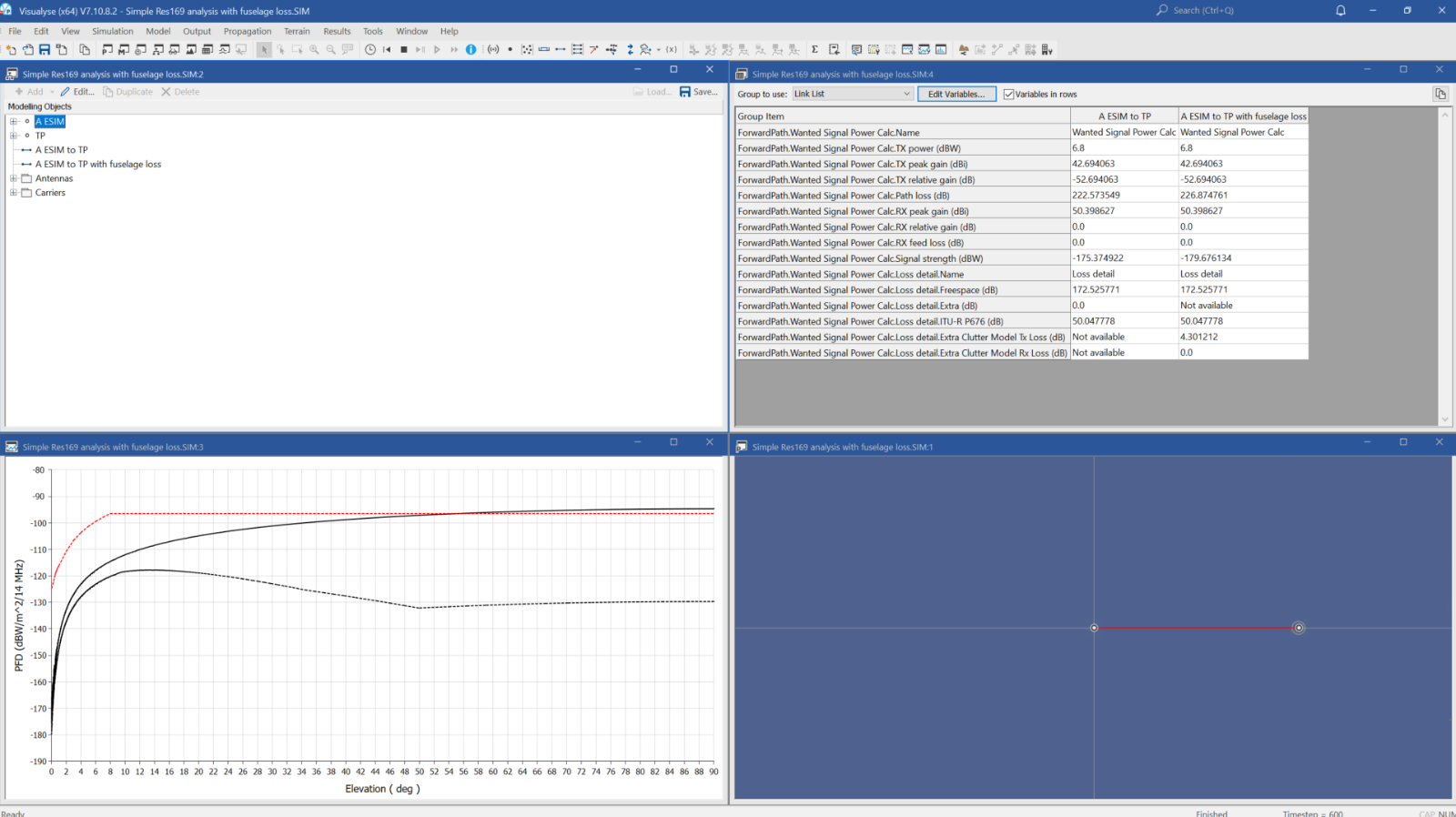Open the Terrain menu
The height and width of the screenshot is (817, 1456).
coord(297,31)
